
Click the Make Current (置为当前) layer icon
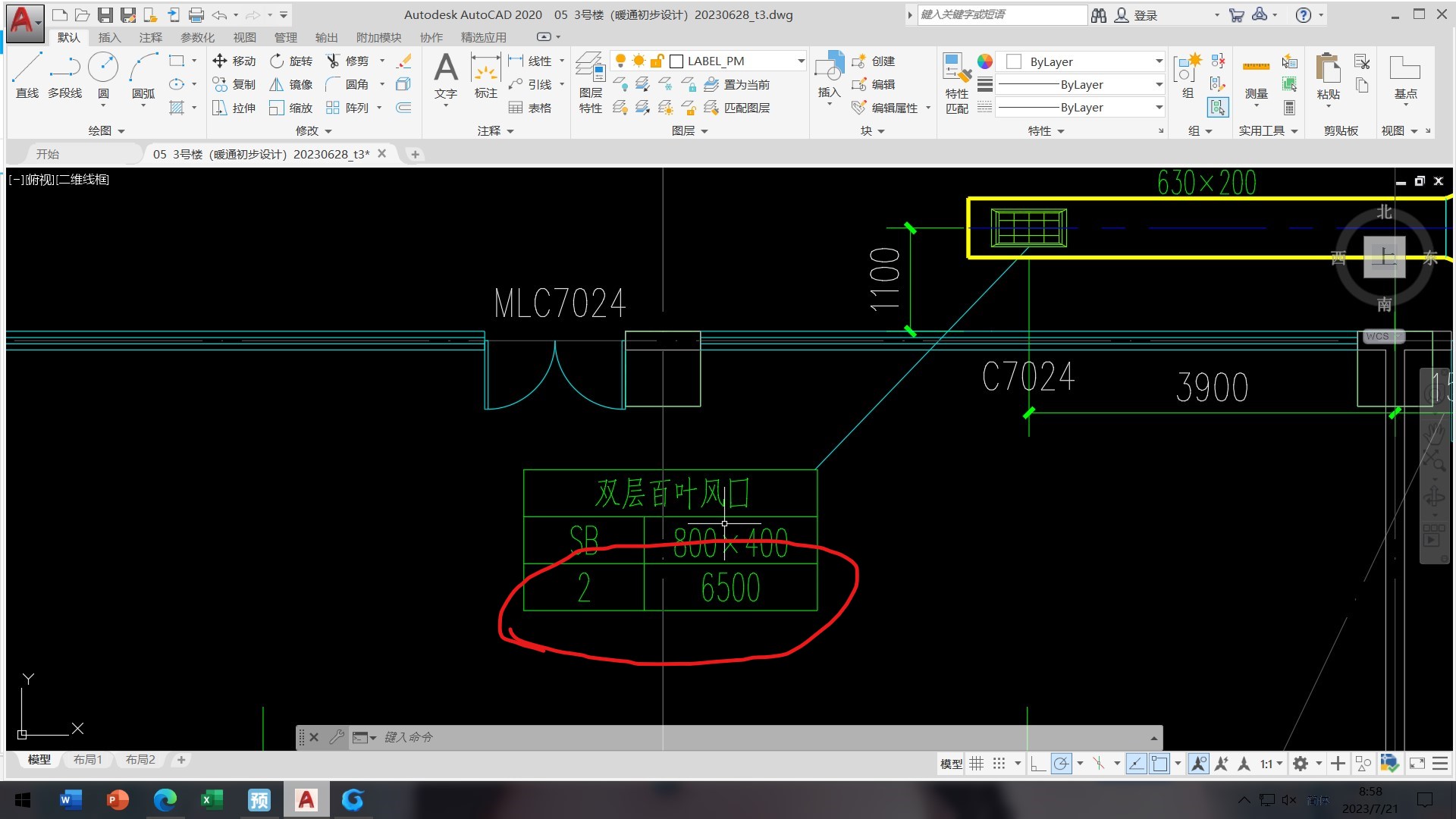(x=711, y=84)
